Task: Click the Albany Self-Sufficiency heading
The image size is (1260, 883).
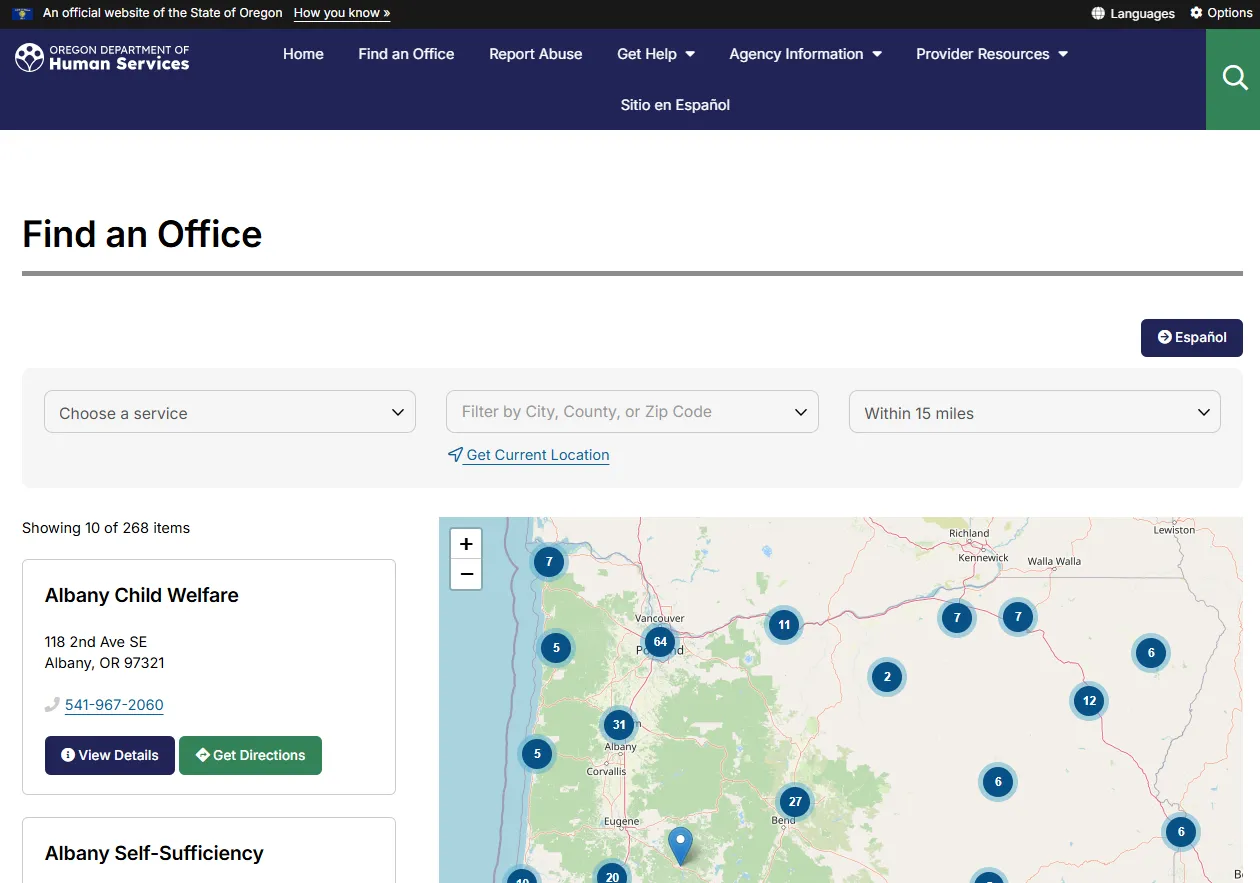Action: tap(154, 853)
